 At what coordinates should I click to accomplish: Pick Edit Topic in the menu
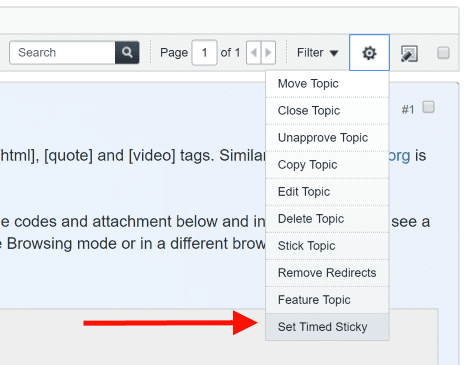point(327,192)
